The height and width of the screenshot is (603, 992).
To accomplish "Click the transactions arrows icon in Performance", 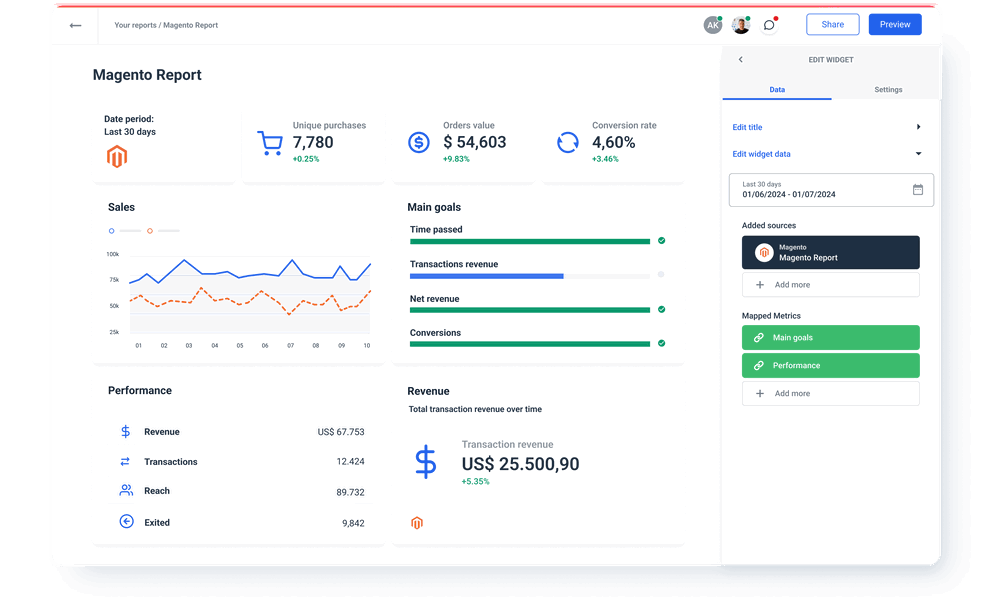I will click(x=124, y=461).
